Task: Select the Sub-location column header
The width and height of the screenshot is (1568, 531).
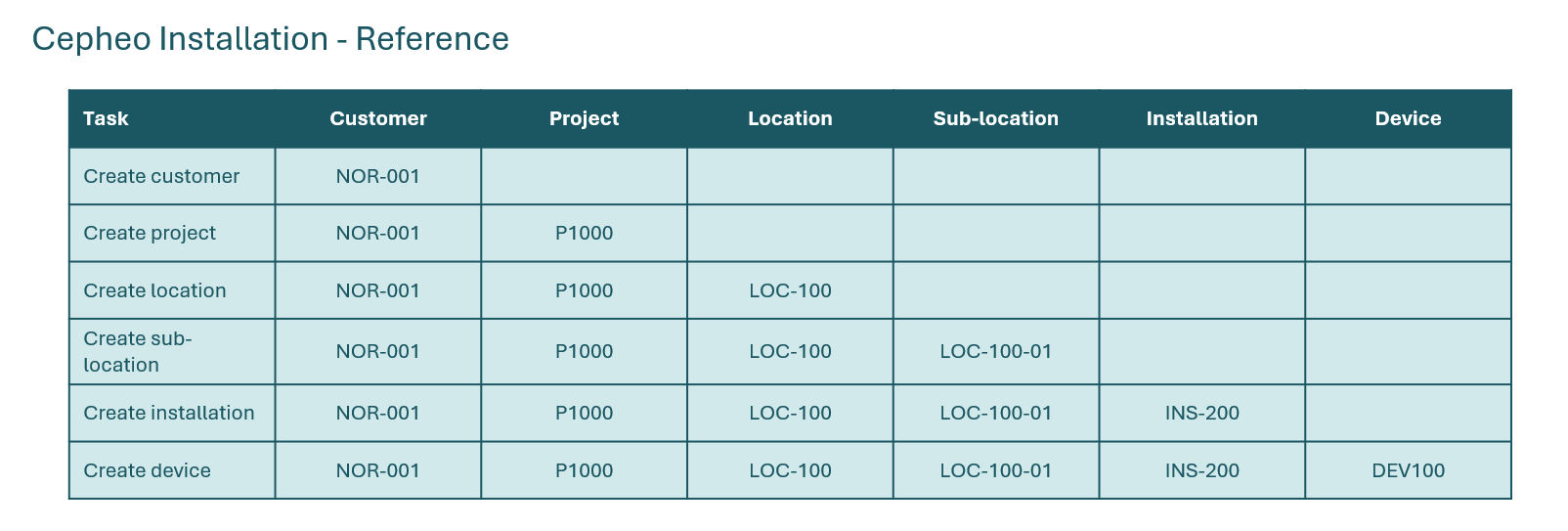Action: click(995, 118)
